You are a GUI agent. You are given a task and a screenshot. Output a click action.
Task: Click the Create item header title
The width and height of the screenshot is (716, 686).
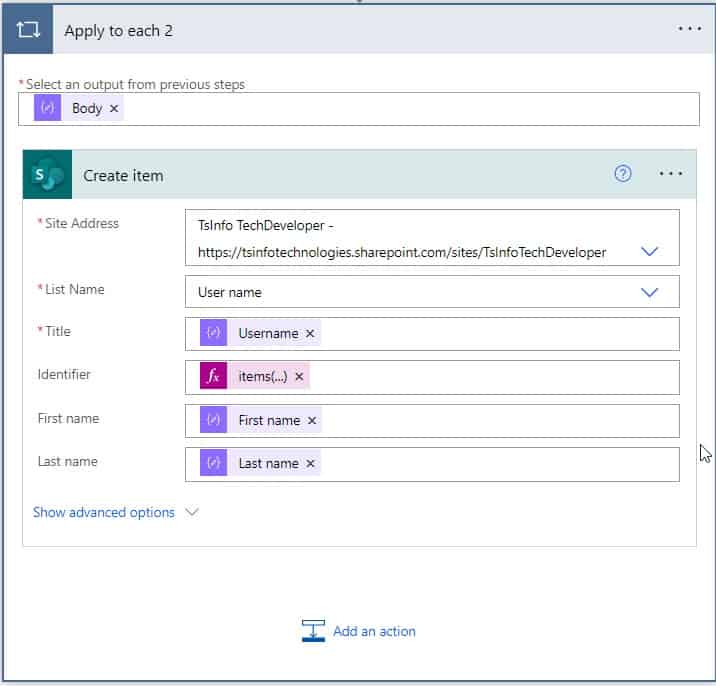[x=123, y=176]
